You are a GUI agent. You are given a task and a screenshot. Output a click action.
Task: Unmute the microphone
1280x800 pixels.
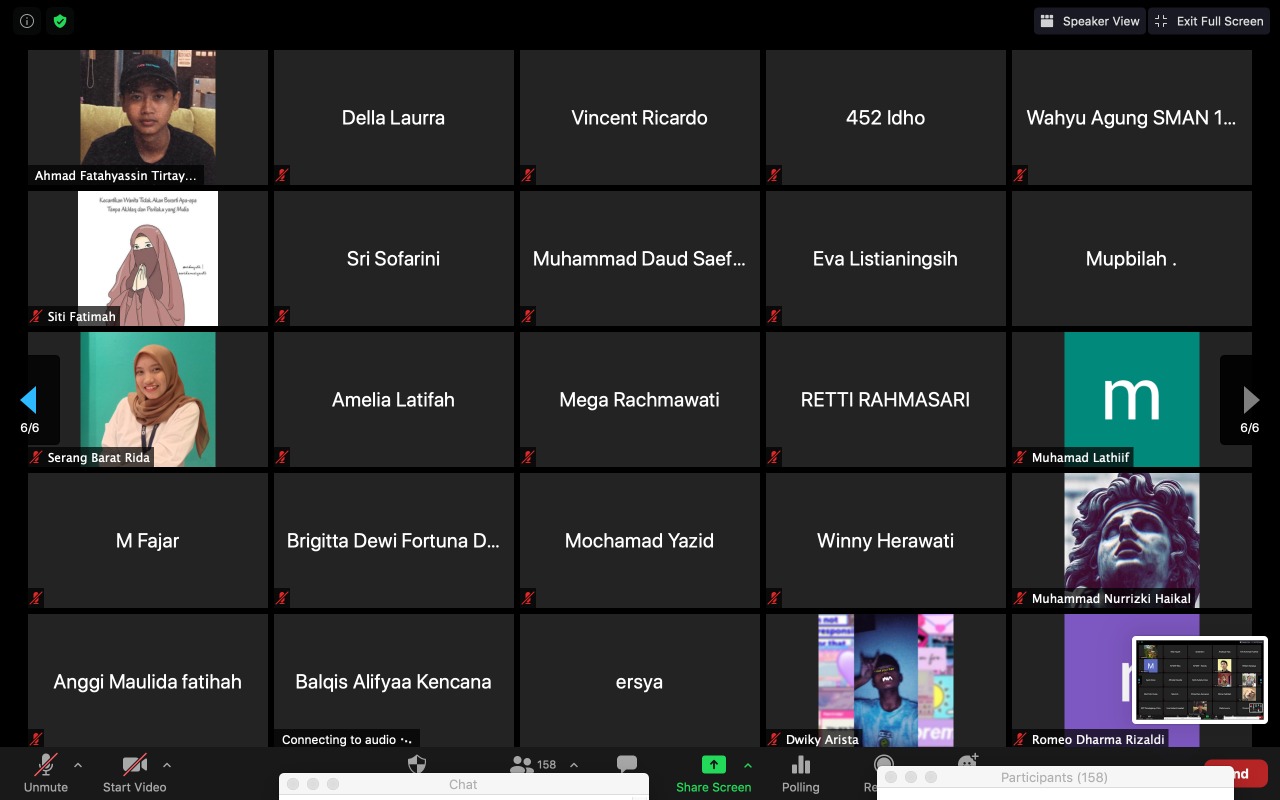pyautogui.click(x=46, y=766)
